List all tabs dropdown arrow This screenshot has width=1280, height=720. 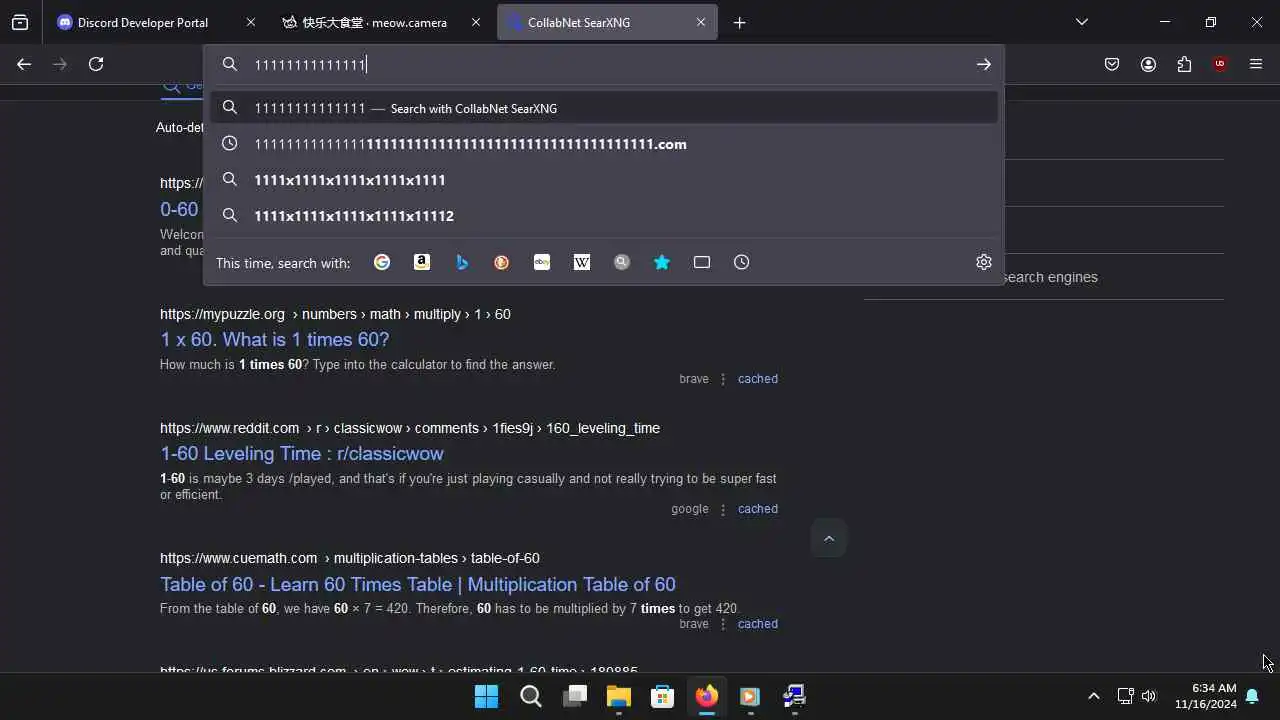1082,22
